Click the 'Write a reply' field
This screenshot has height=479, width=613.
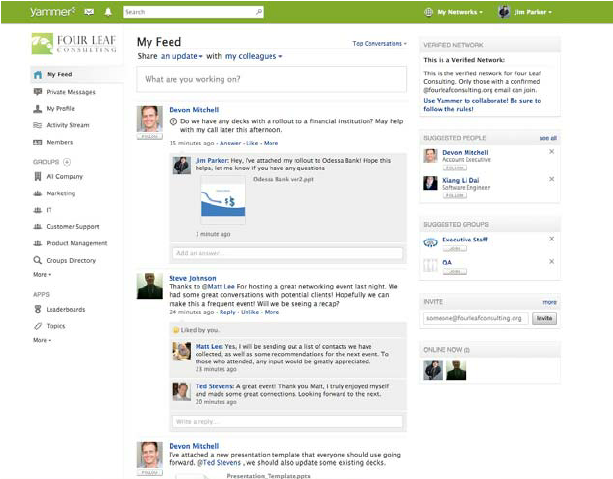[287, 422]
